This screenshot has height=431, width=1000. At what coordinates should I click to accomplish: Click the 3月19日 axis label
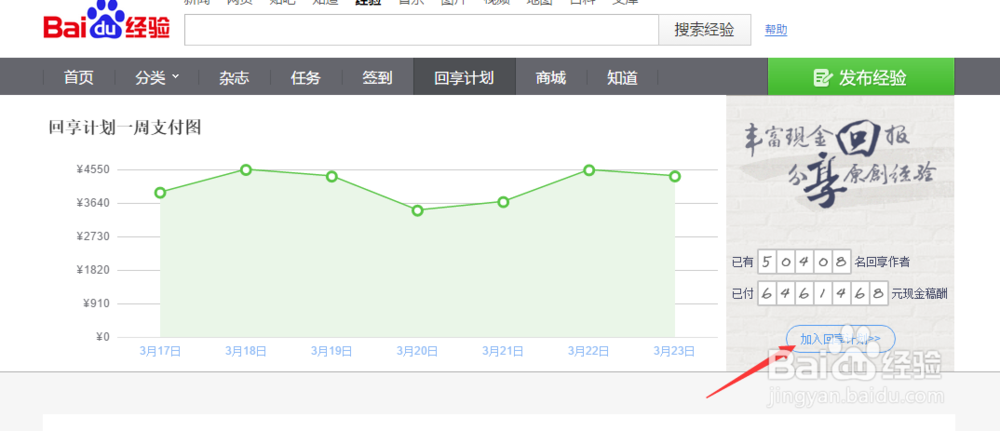pyautogui.click(x=332, y=351)
